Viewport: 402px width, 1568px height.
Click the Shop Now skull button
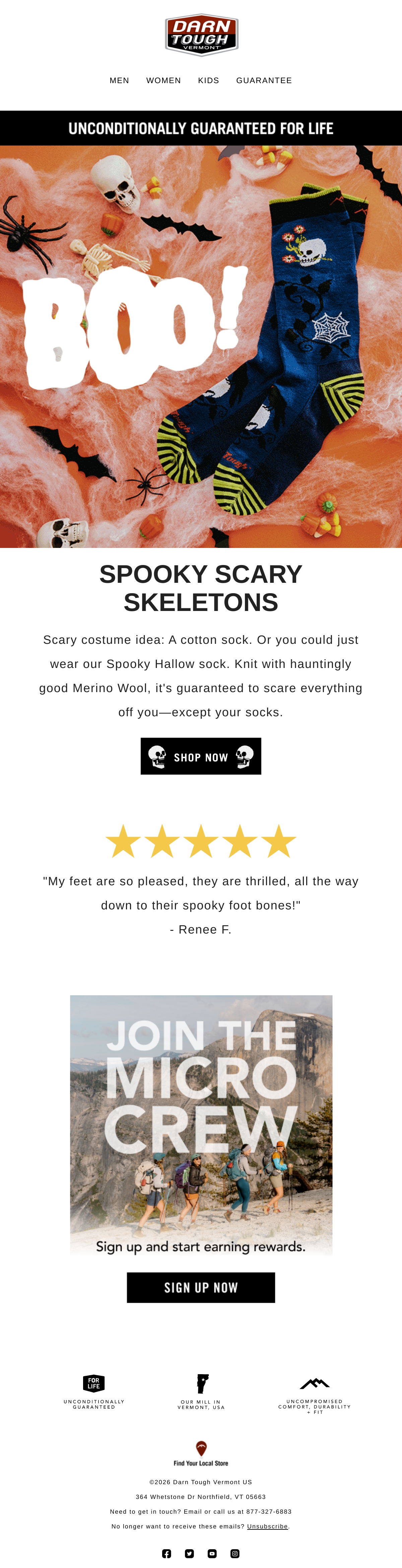(x=201, y=756)
